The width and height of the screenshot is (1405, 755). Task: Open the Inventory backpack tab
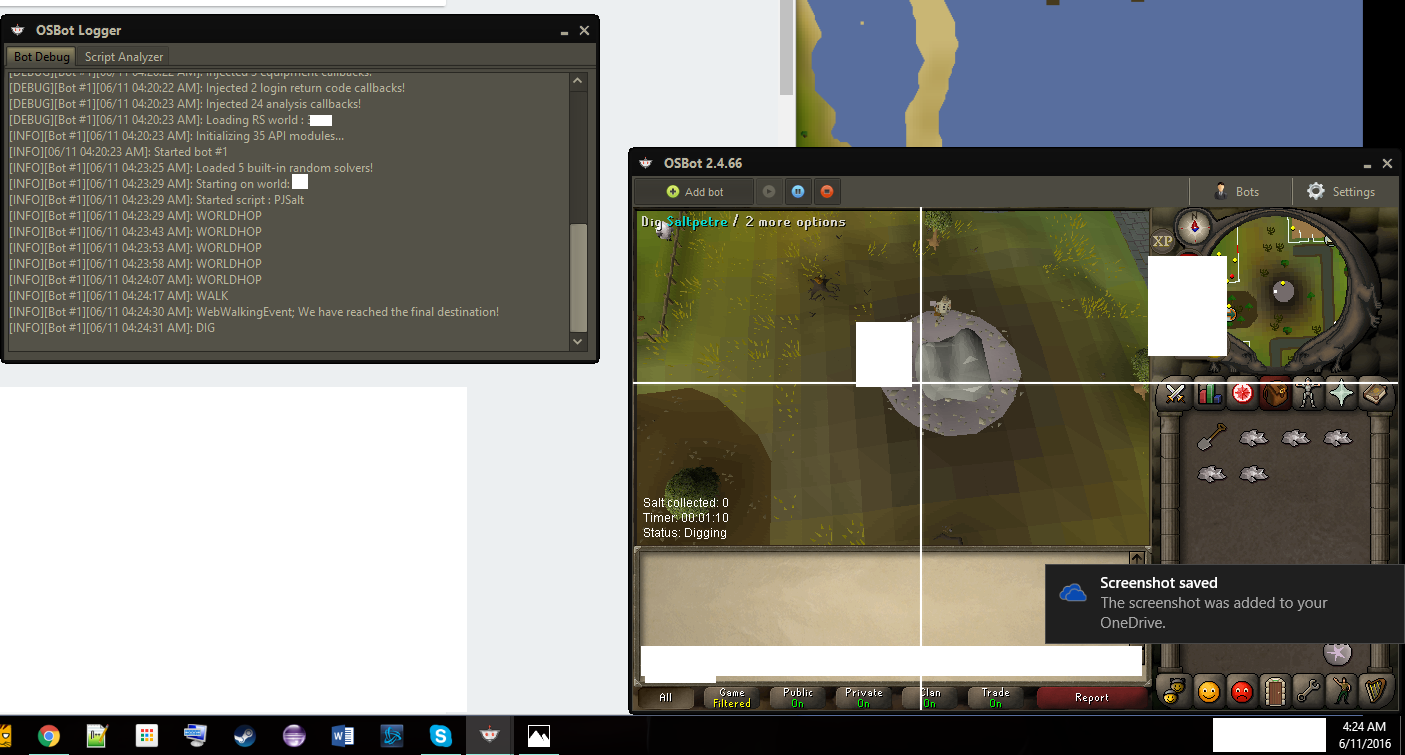tap(1276, 395)
